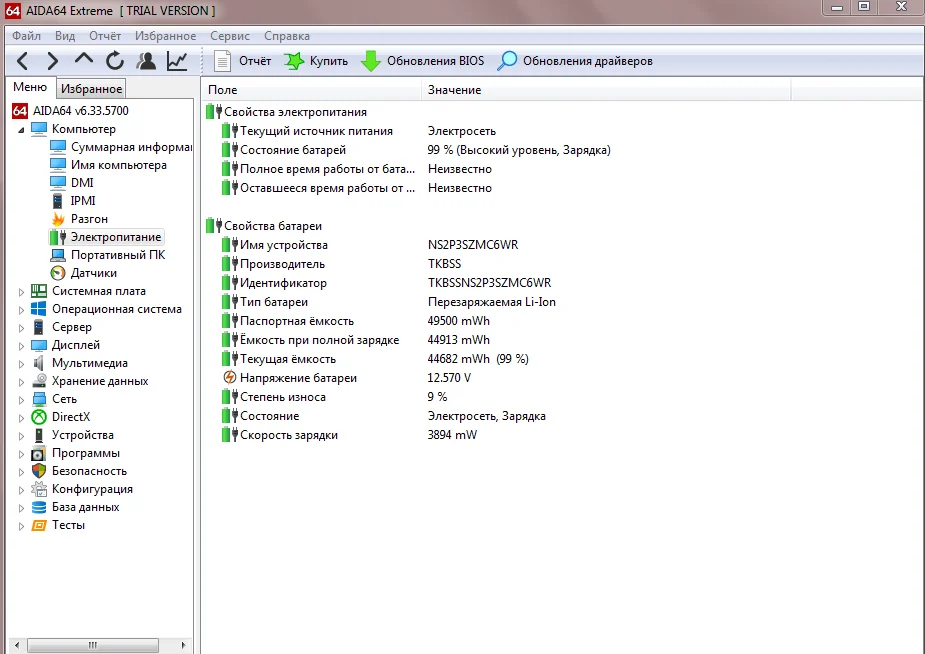The image size is (925, 654).
Task: Click the Системная плата motherboard icon
Action: click(x=39, y=291)
